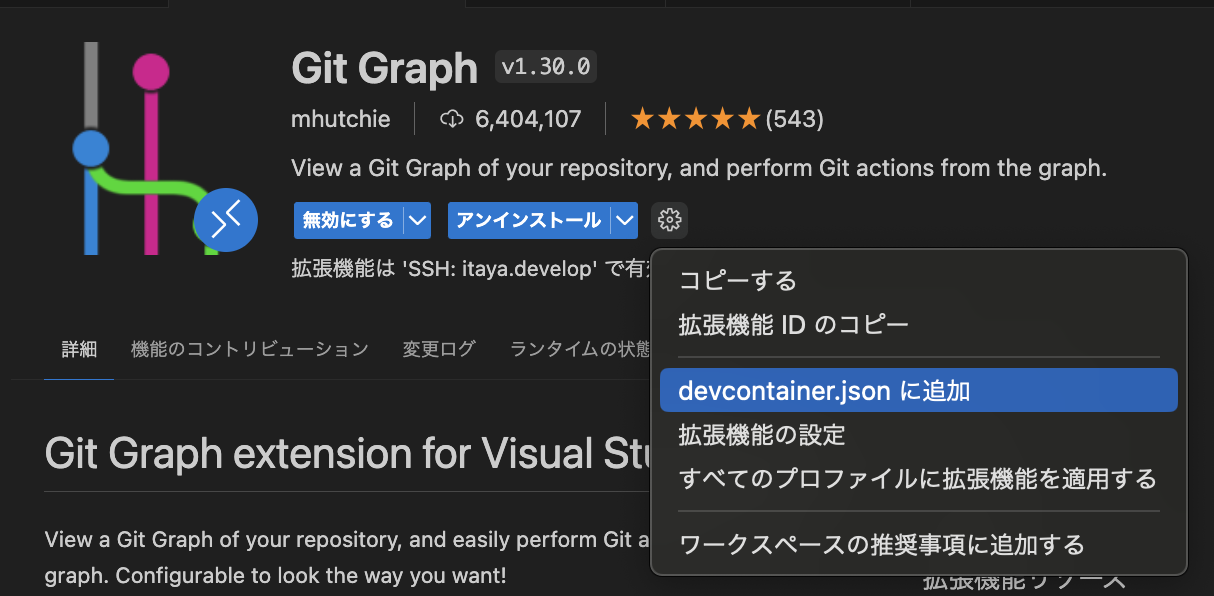
Task: Click the mhutchie publisher link
Action: pos(340,120)
